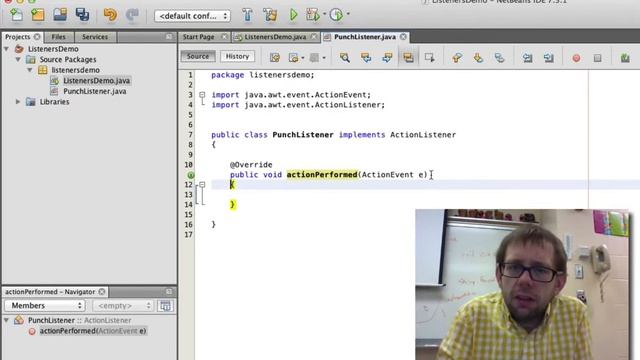
Task: Click the Shift Line Right icon
Action: click(x=549, y=58)
